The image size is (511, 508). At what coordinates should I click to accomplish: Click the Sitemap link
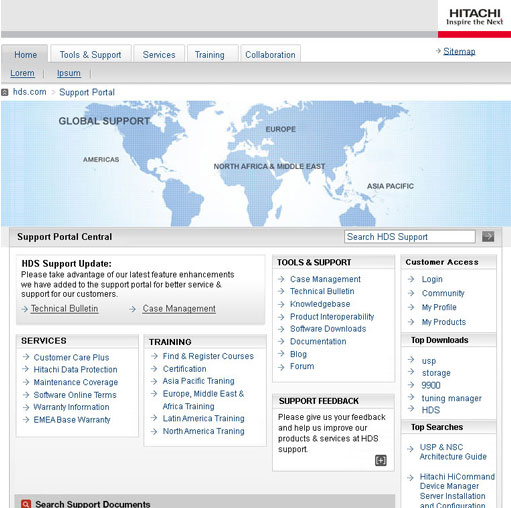(x=459, y=51)
